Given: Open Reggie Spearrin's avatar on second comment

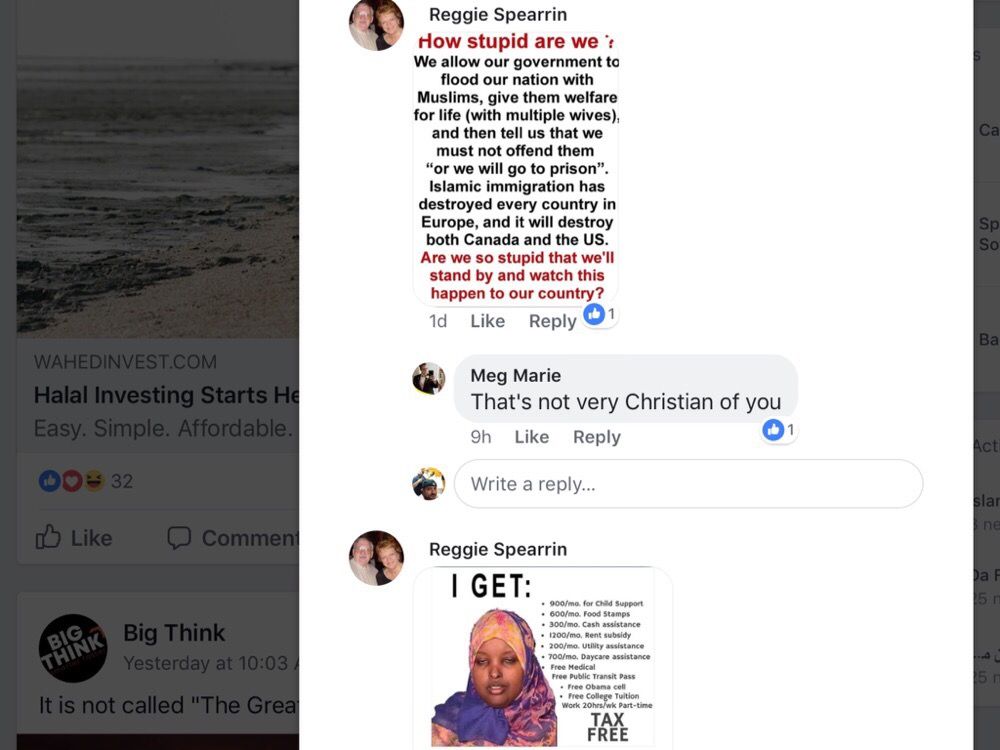Looking at the screenshot, I should 376,557.
